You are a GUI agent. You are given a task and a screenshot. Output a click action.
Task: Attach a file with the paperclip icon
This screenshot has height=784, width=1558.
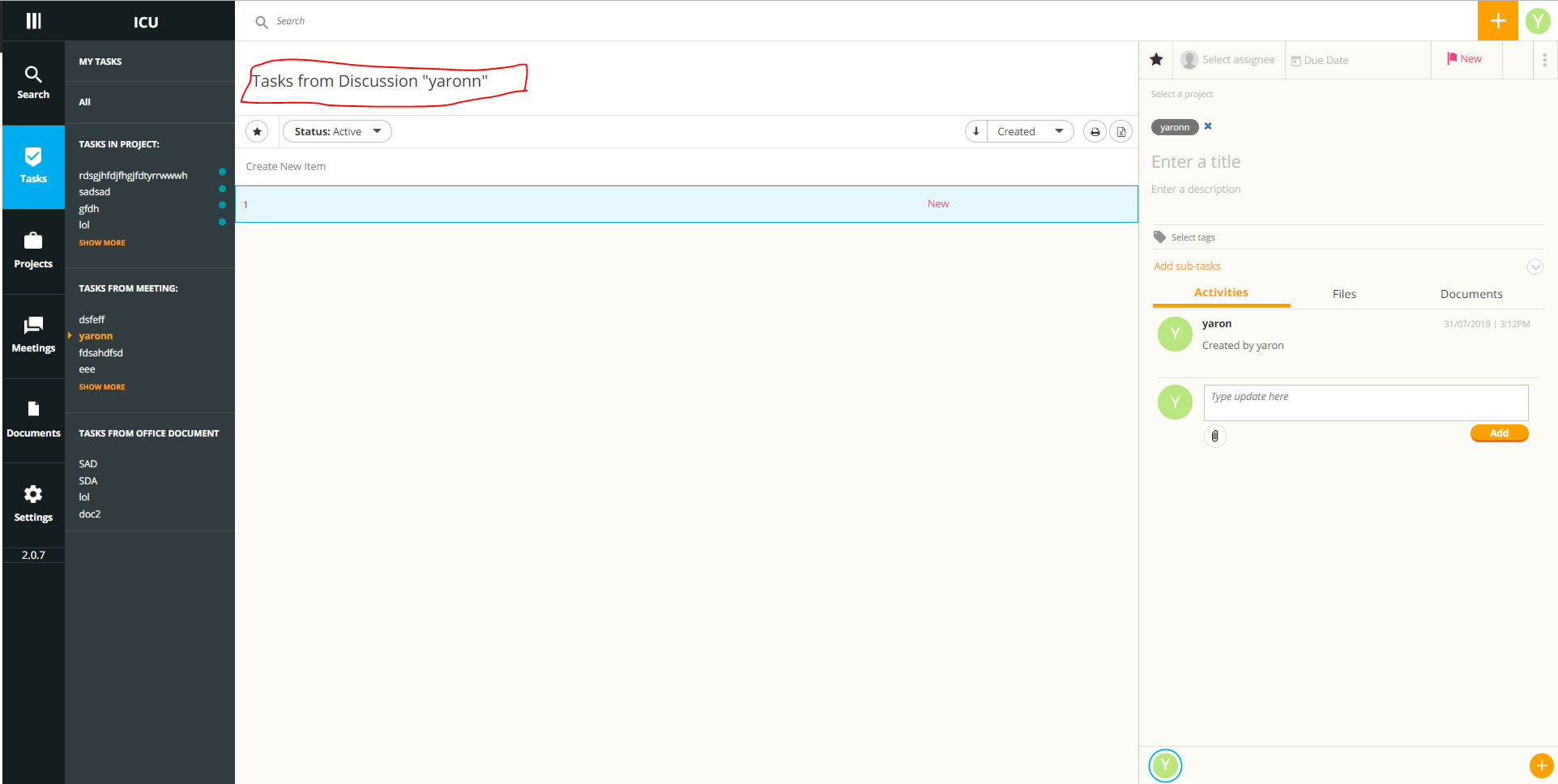pos(1214,436)
